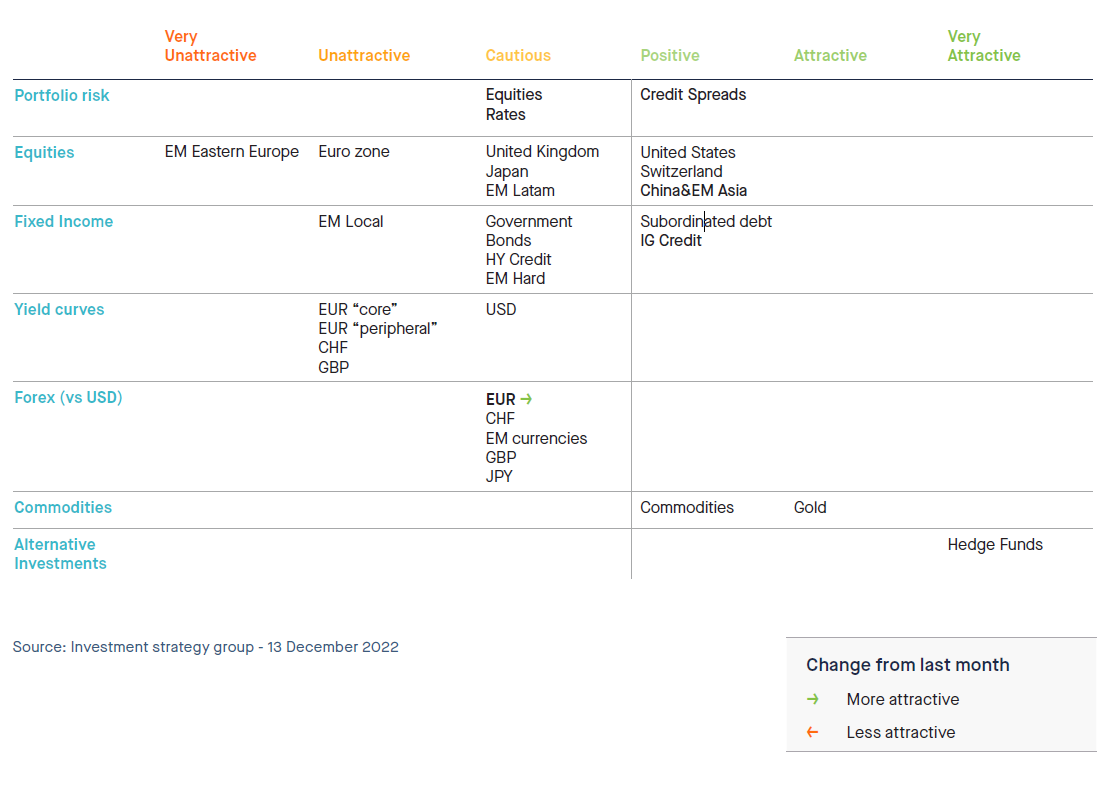
Task: Click the Hedge Funds entry
Action: click(995, 545)
